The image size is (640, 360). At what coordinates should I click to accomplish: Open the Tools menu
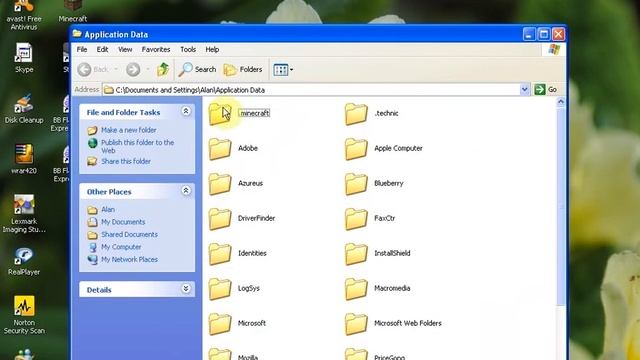coord(188,49)
